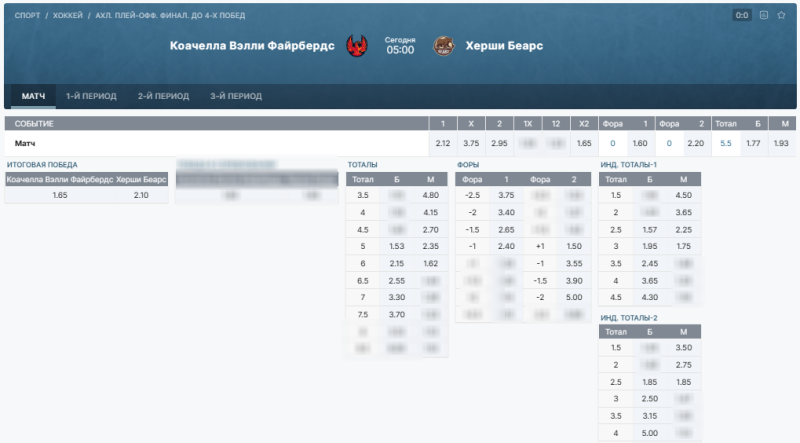Pick home win odds 2.12
800x443 pixels.
(x=443, y=144)
